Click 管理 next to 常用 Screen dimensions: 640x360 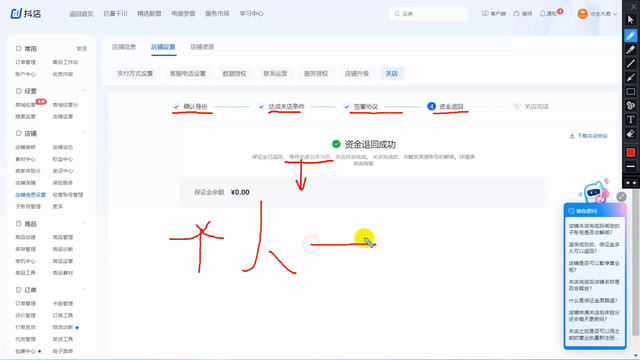[x=81, y=49]
